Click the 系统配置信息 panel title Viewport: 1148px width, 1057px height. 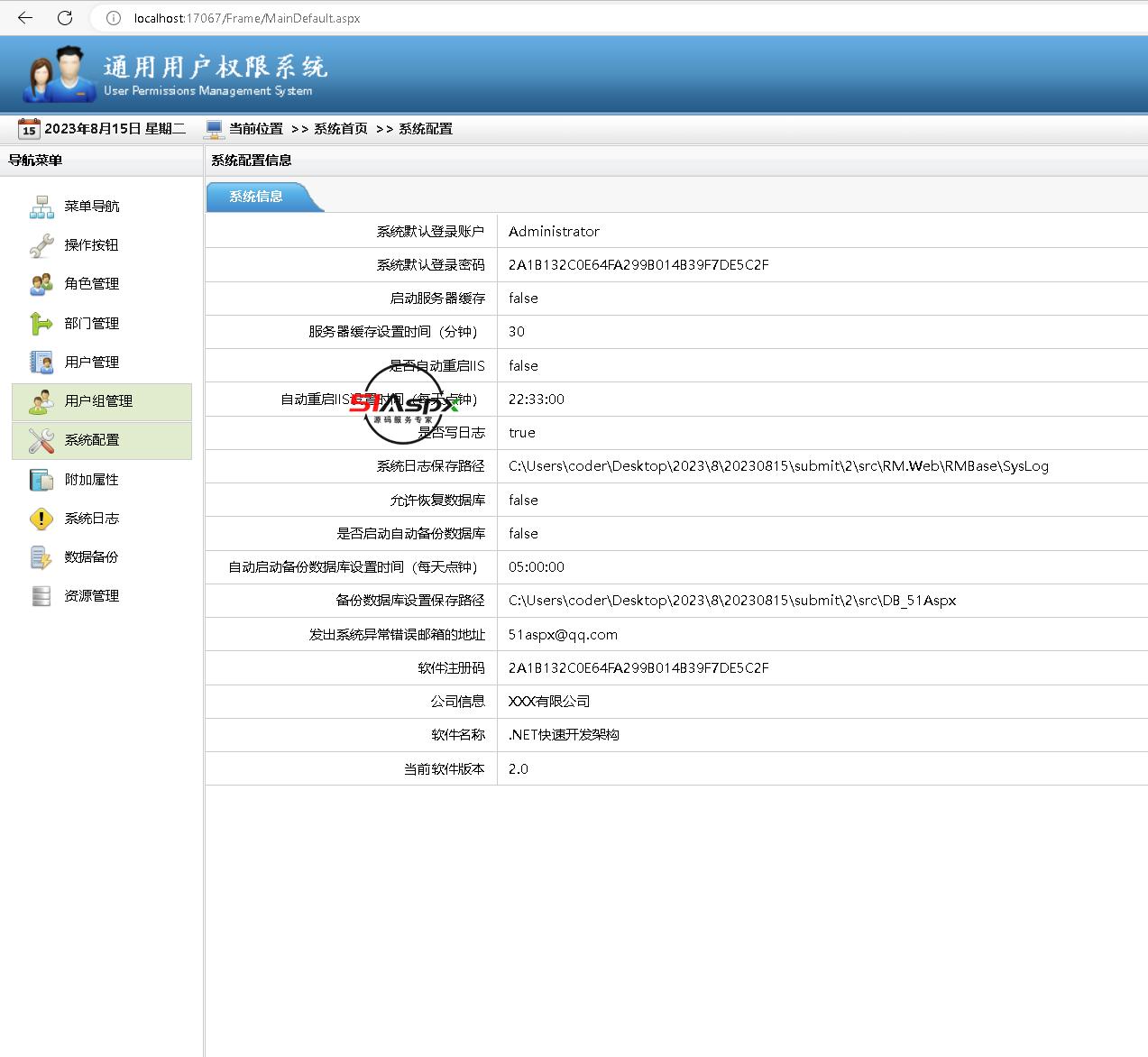(x=252, y=161)
